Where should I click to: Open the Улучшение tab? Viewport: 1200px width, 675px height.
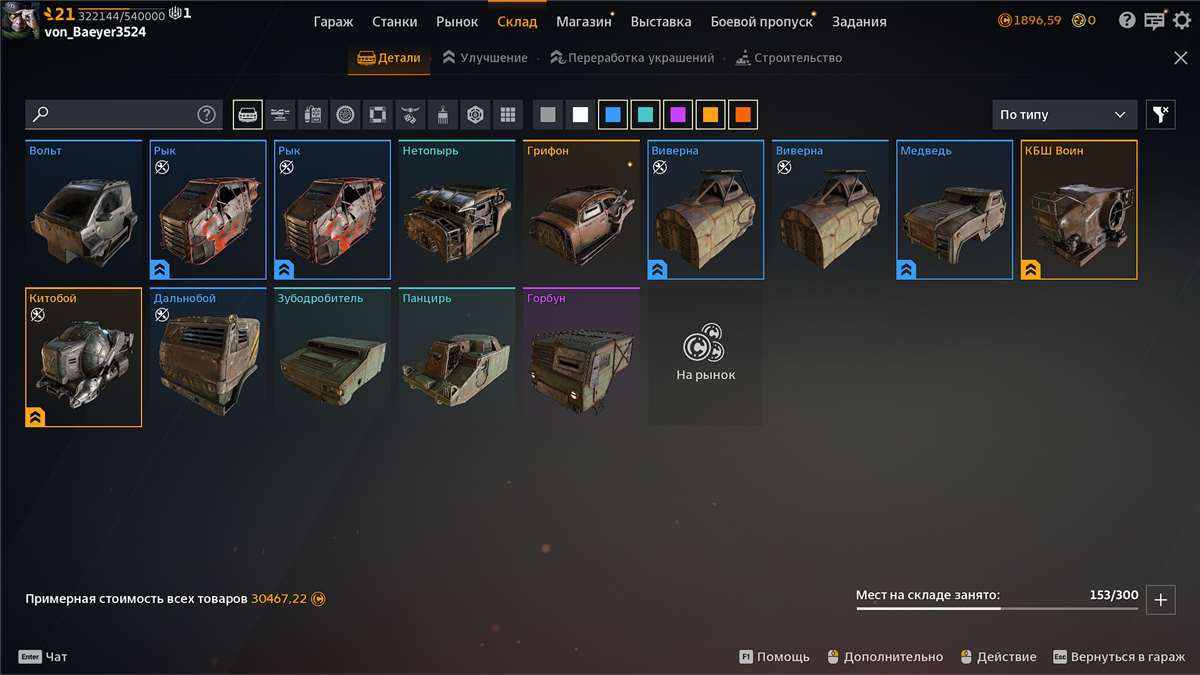pyautogui.click(x=484, y=58)
